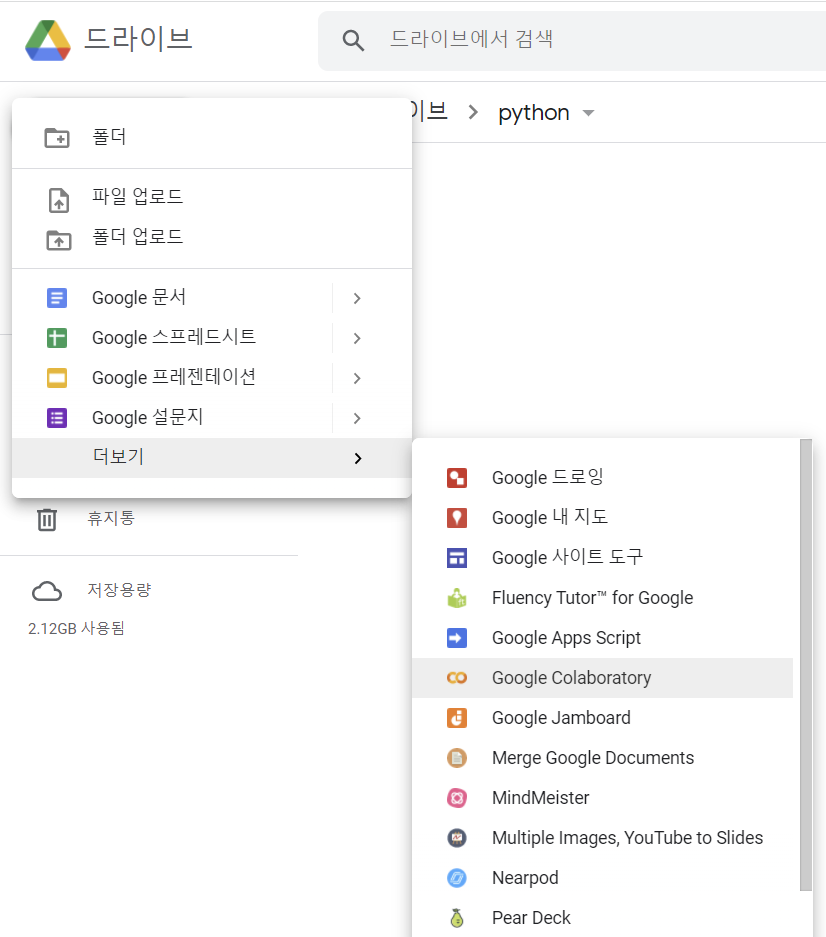Click the folder upload icon
The image size is (826, 937).
(59, 240)
